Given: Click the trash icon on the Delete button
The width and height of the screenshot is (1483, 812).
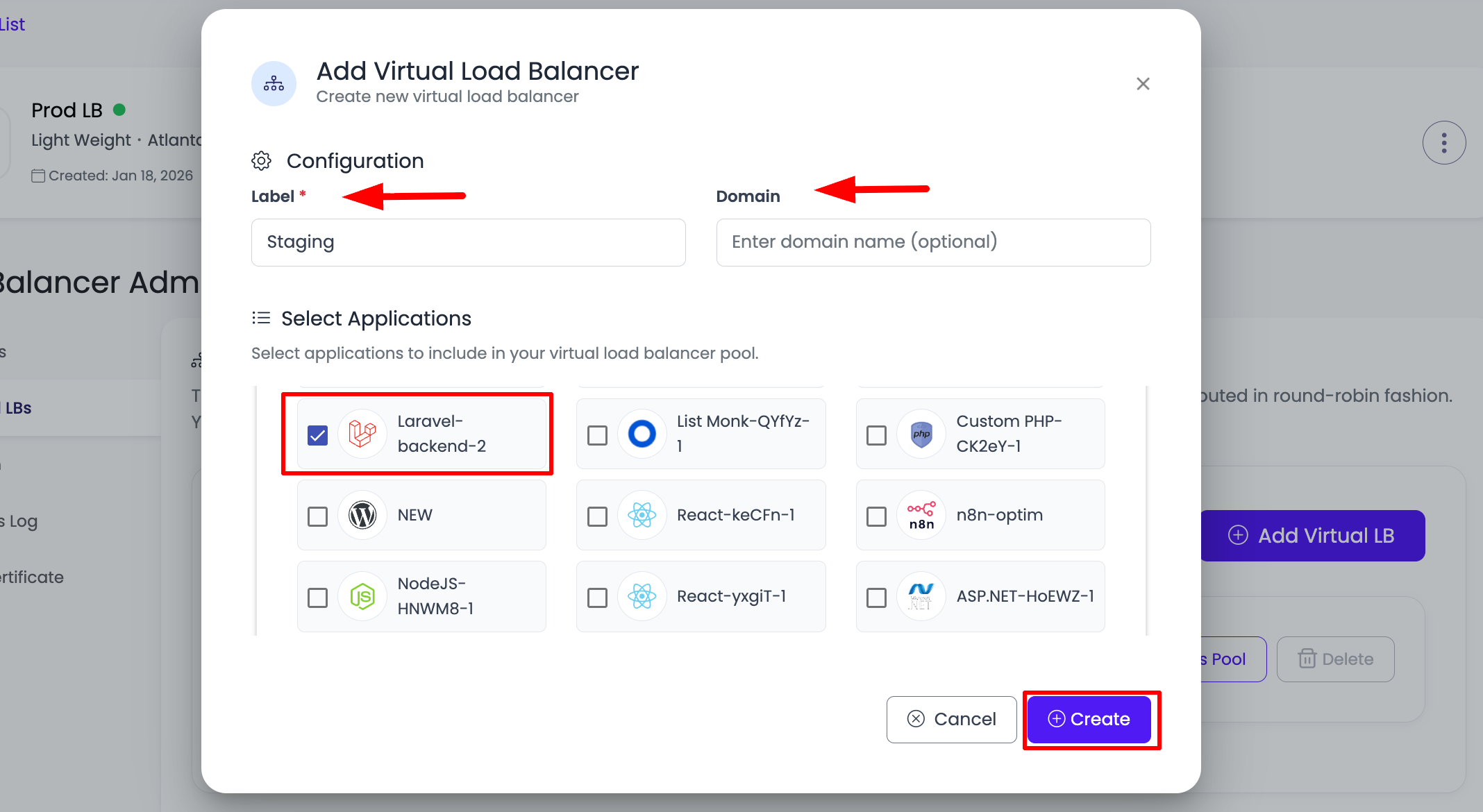Looking at the screenshot, I should [x=1307, y=659].
